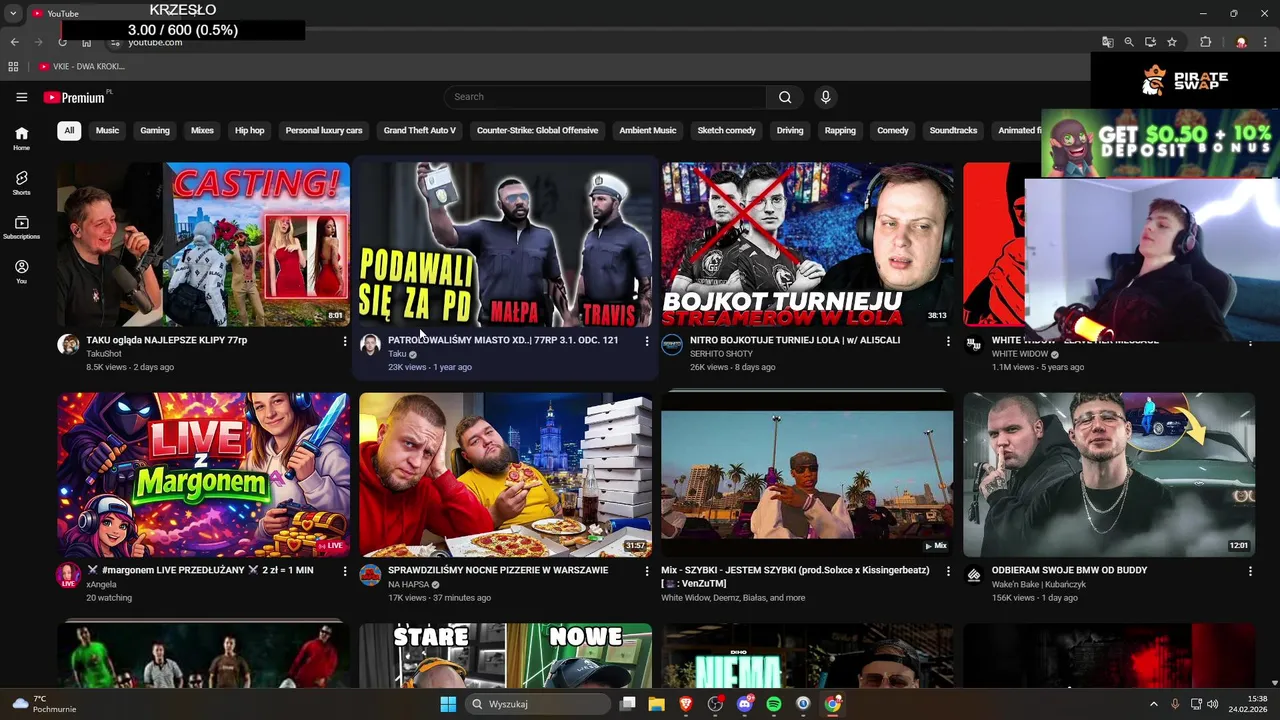Open channel name SERHITO SHOTY

(721, 354)
